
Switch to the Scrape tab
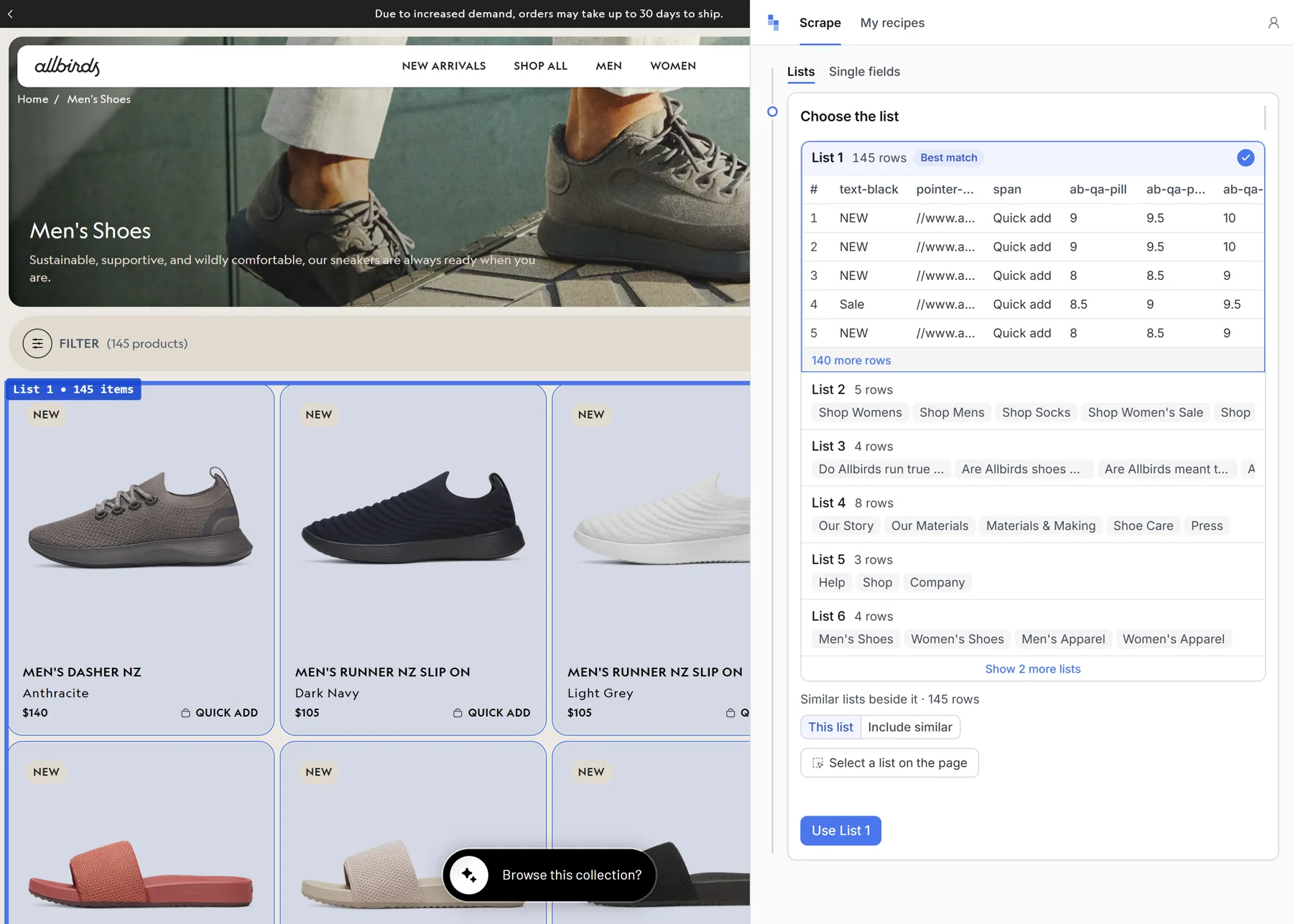pyautogui.click(x=820, y=23)
